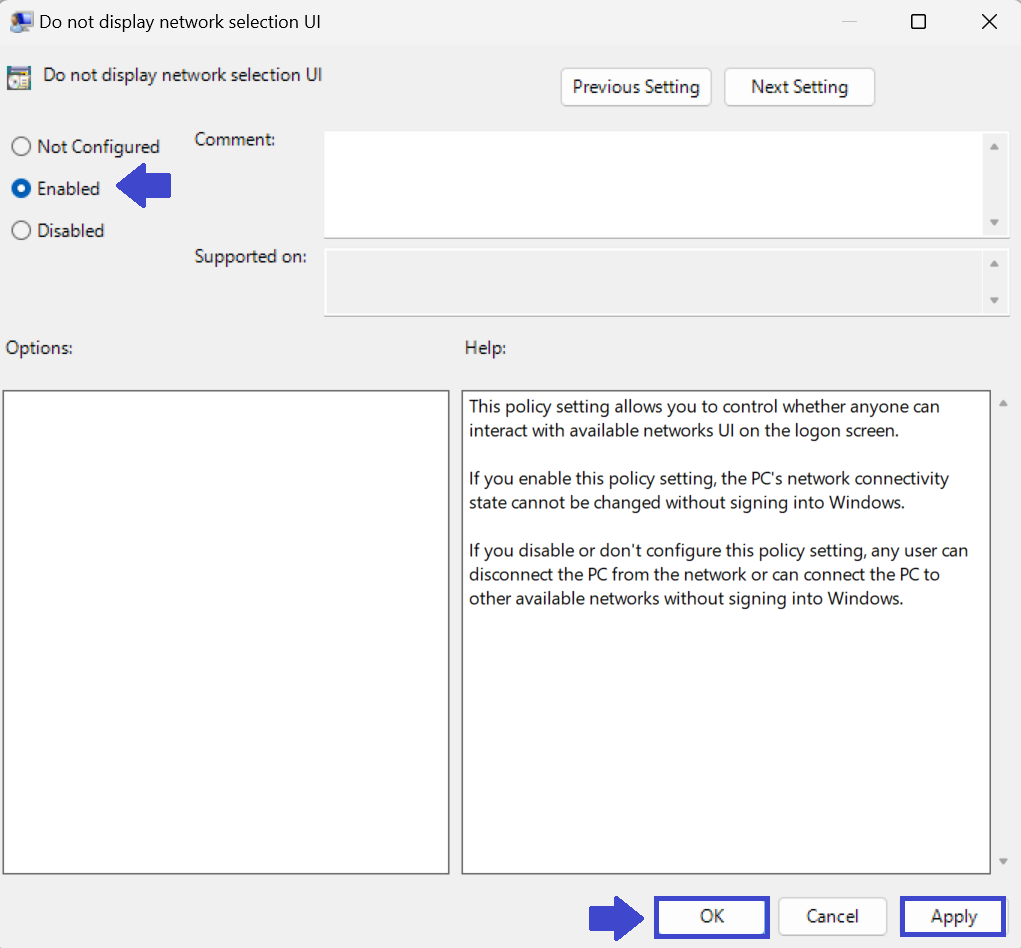The height and width of the screenshot is (948, 1021).
Task: Apply the Enabled policy setting
Action: (x=952, y=916)
